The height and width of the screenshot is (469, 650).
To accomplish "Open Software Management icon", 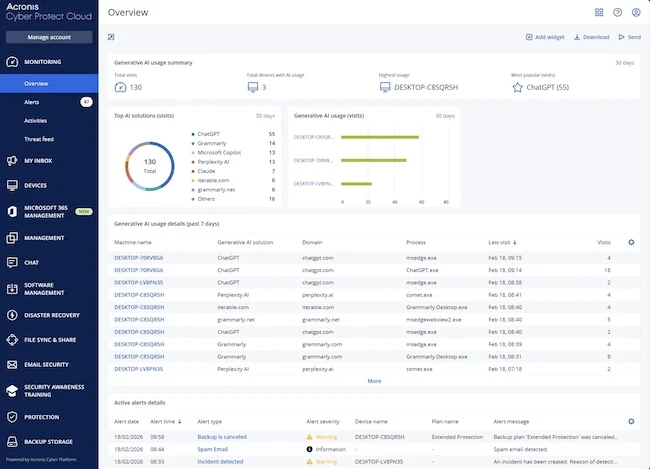I will click(x=12, y=289).
